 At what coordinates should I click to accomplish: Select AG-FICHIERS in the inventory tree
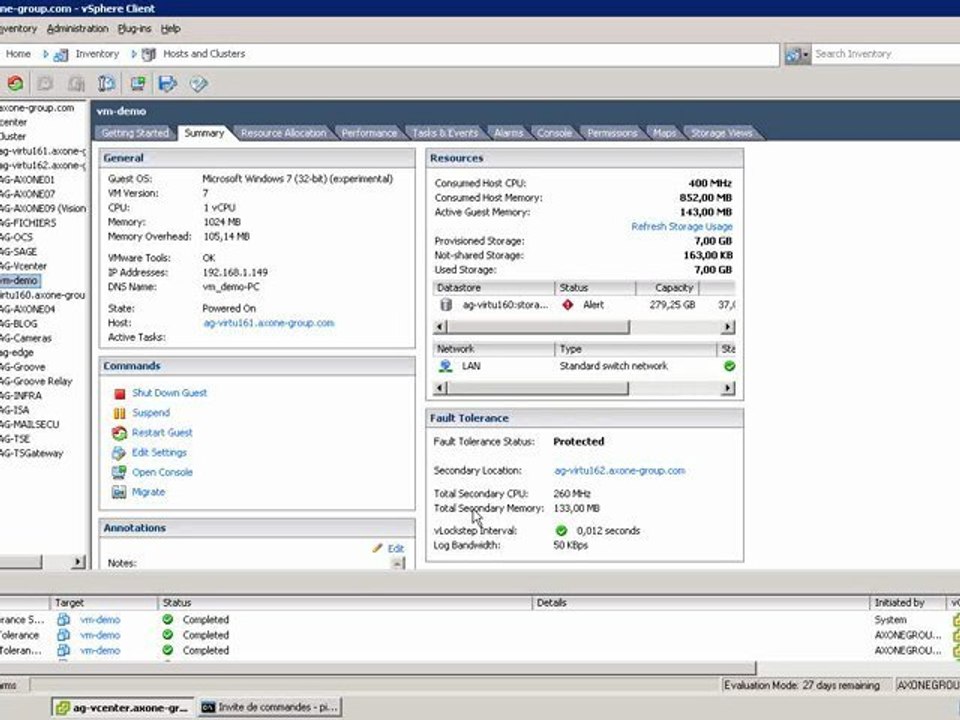pyautogui.click(x=28, y=223)
